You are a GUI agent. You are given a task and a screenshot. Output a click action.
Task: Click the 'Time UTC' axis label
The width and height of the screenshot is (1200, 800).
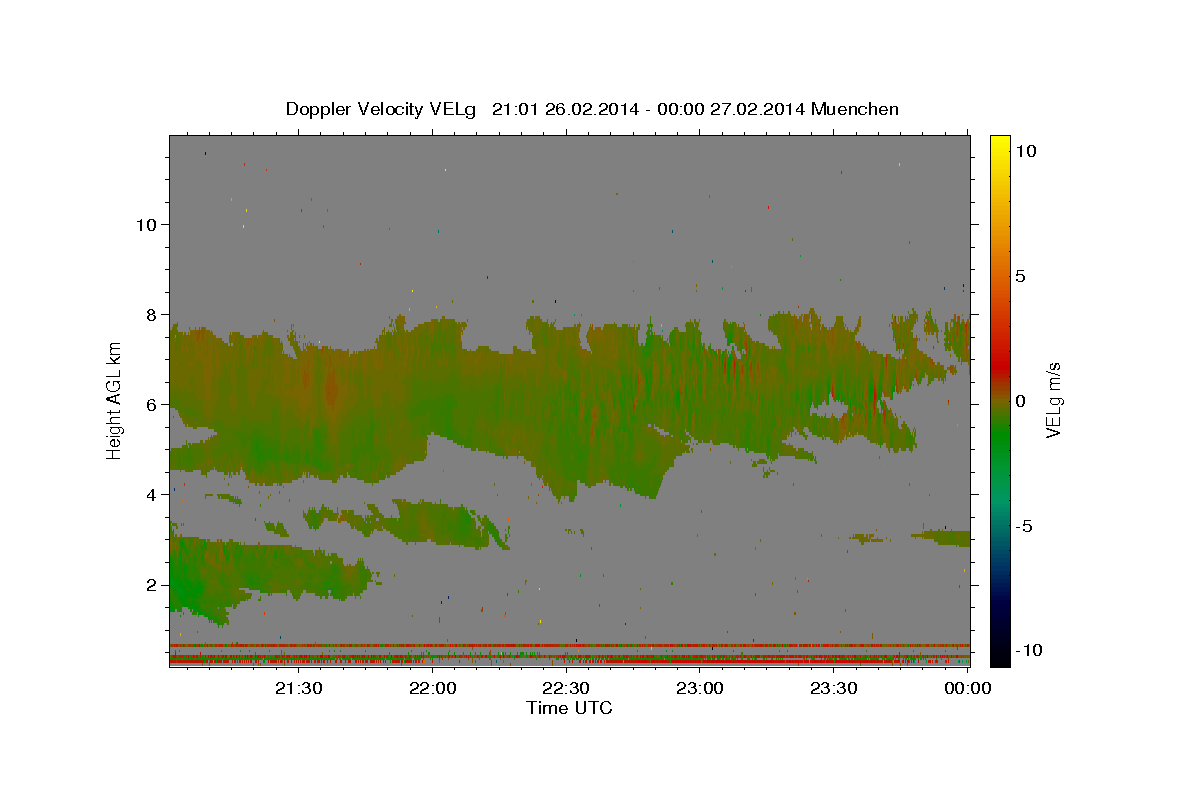coord(569,708)
